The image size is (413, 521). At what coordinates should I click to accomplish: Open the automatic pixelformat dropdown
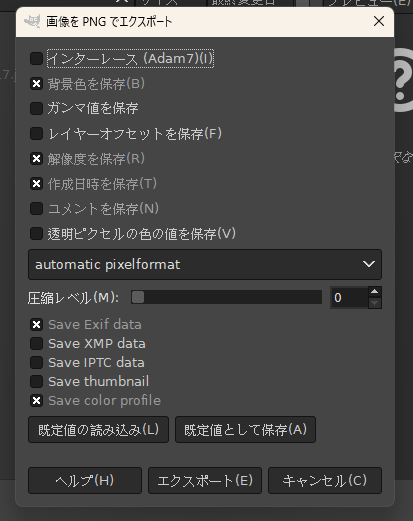coord(205,265)
